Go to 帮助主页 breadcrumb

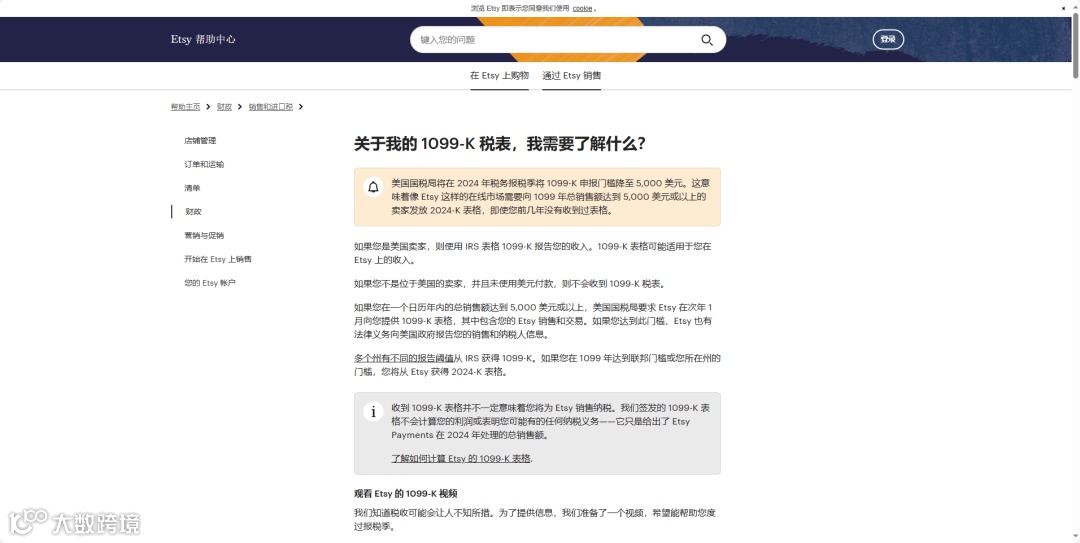click(x=185, y=107)
